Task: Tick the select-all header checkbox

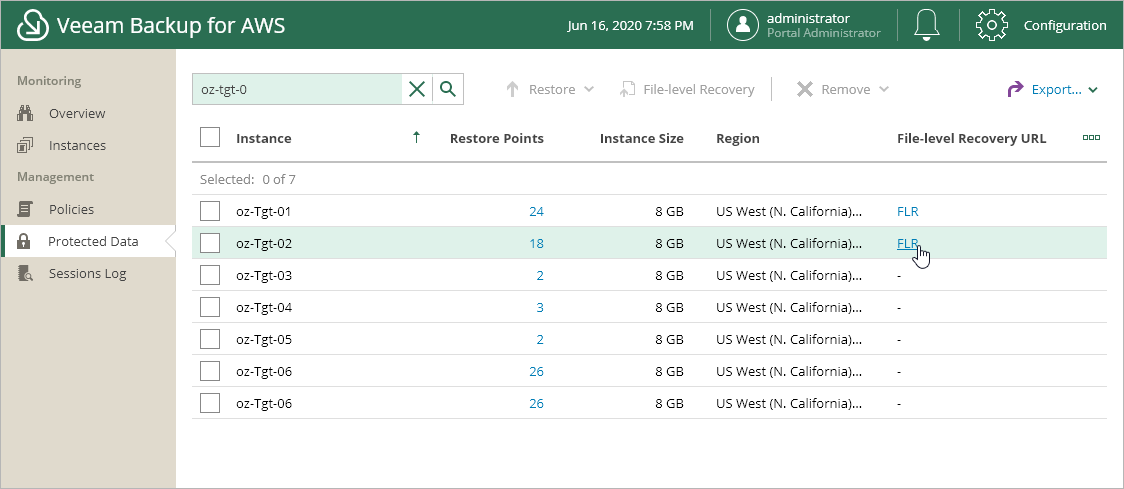Action: (x=210, y=138)
